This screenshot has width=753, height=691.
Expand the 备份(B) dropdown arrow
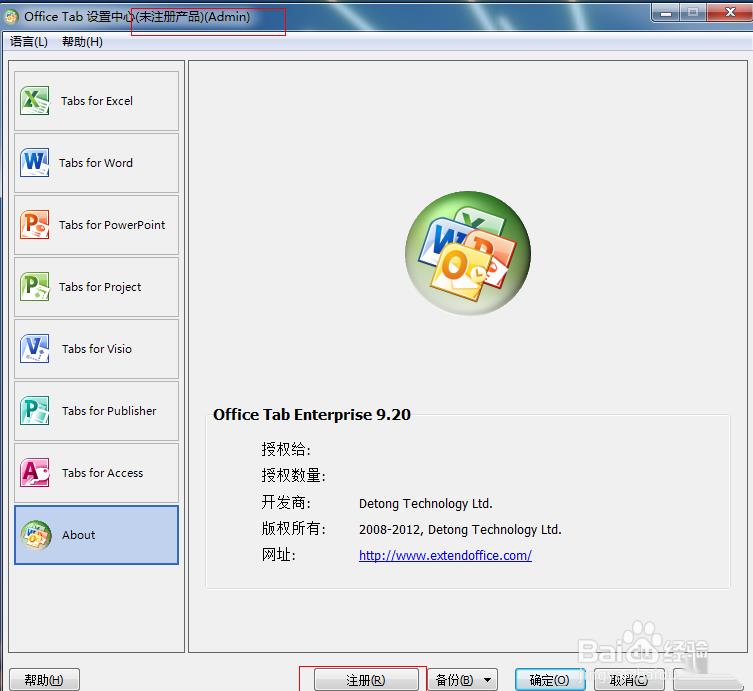pyautogui.click(x=487, y=679)
